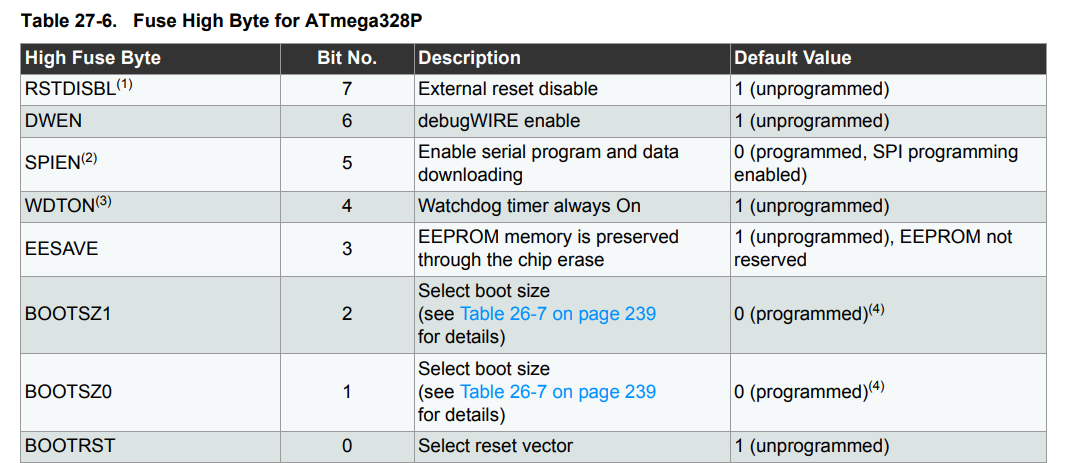Click the Bit No. column header
Viewport: 1066px width, 463px height.
tap(347, 58)
